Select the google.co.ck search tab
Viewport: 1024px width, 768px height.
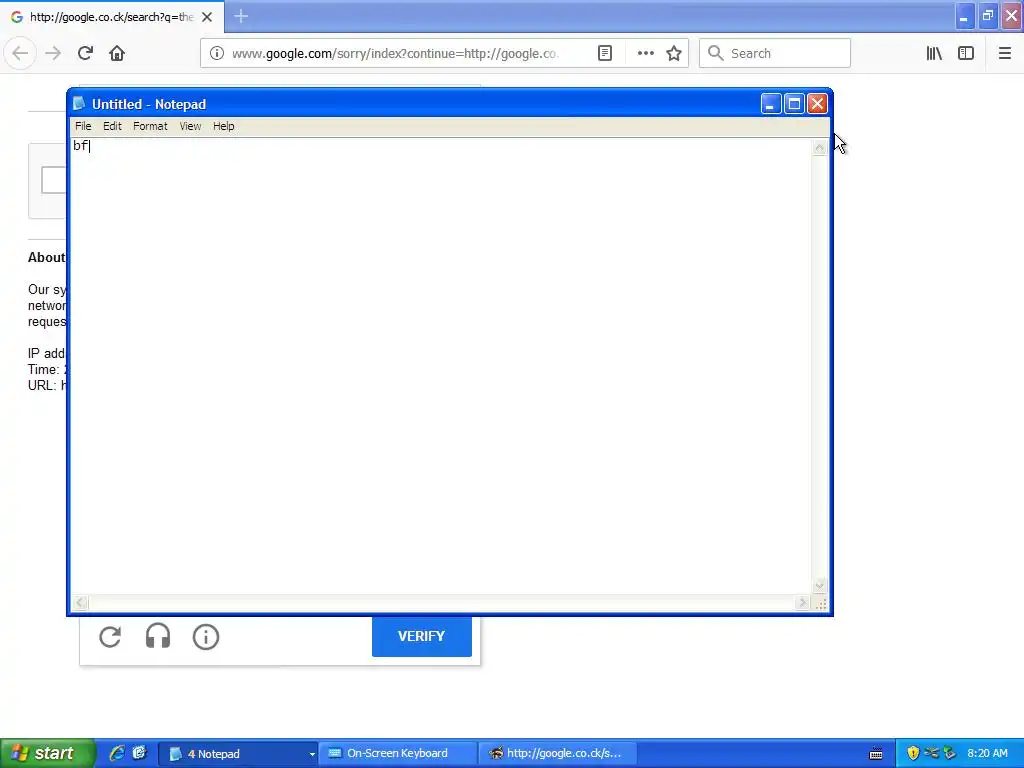point(111,17)
